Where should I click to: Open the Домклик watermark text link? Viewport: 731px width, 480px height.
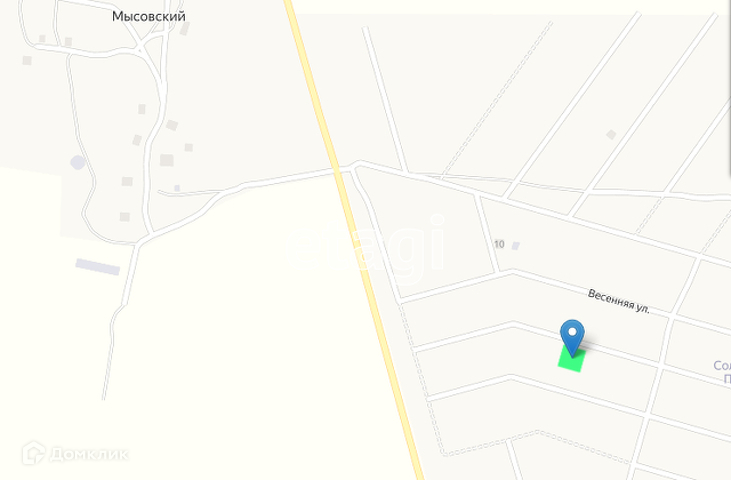(88, 454)
